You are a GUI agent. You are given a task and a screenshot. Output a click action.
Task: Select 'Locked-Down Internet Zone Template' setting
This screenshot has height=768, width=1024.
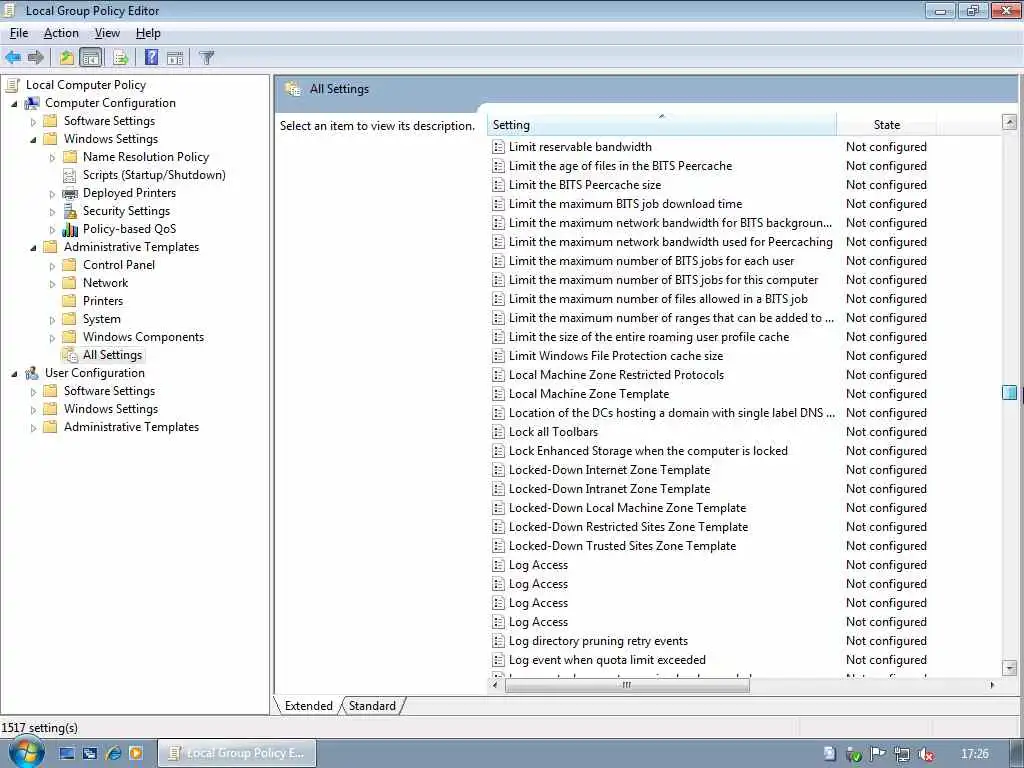tap(609, 470)
